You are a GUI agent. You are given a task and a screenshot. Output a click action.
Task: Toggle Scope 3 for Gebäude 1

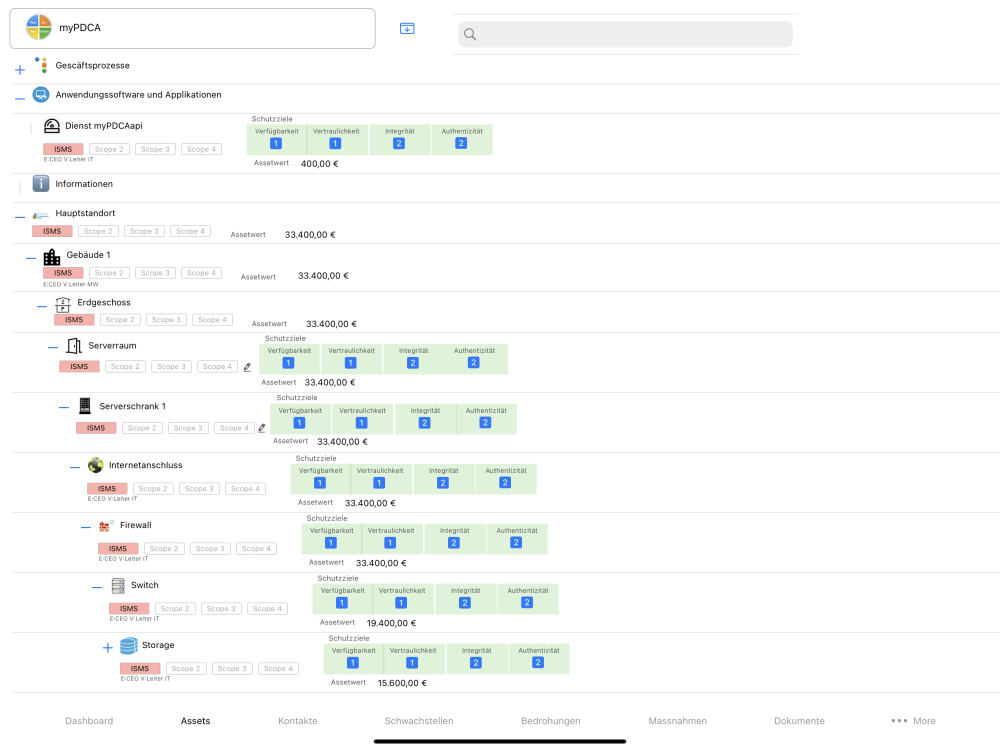click(x=156, y=273)
